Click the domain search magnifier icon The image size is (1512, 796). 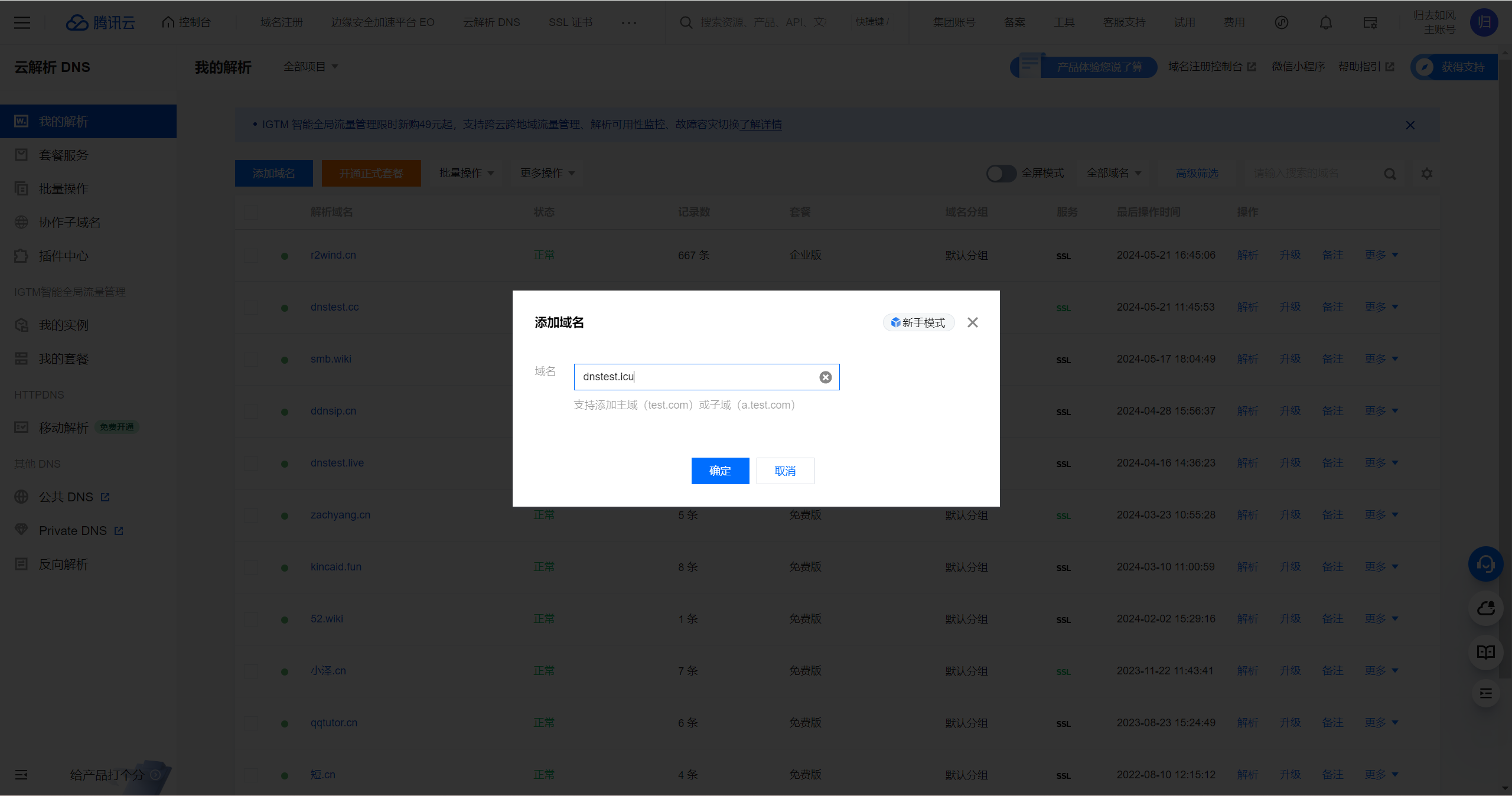pyautogui.click(x=1390, y=174)
